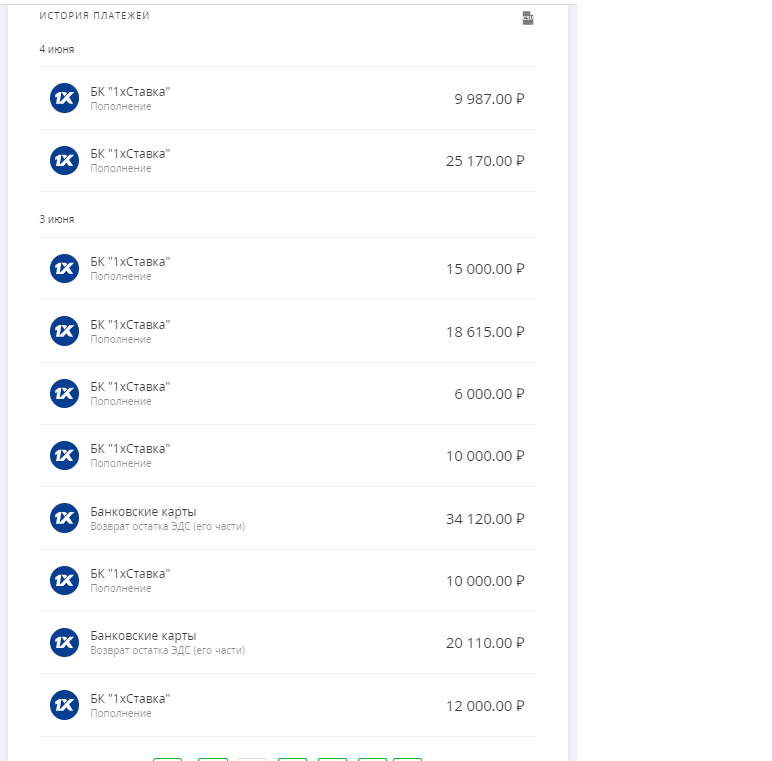Tap 1X logo on the 6 000.00 ₽ row
This screenshot has height=761, width=772.
(x=64, y=393)
